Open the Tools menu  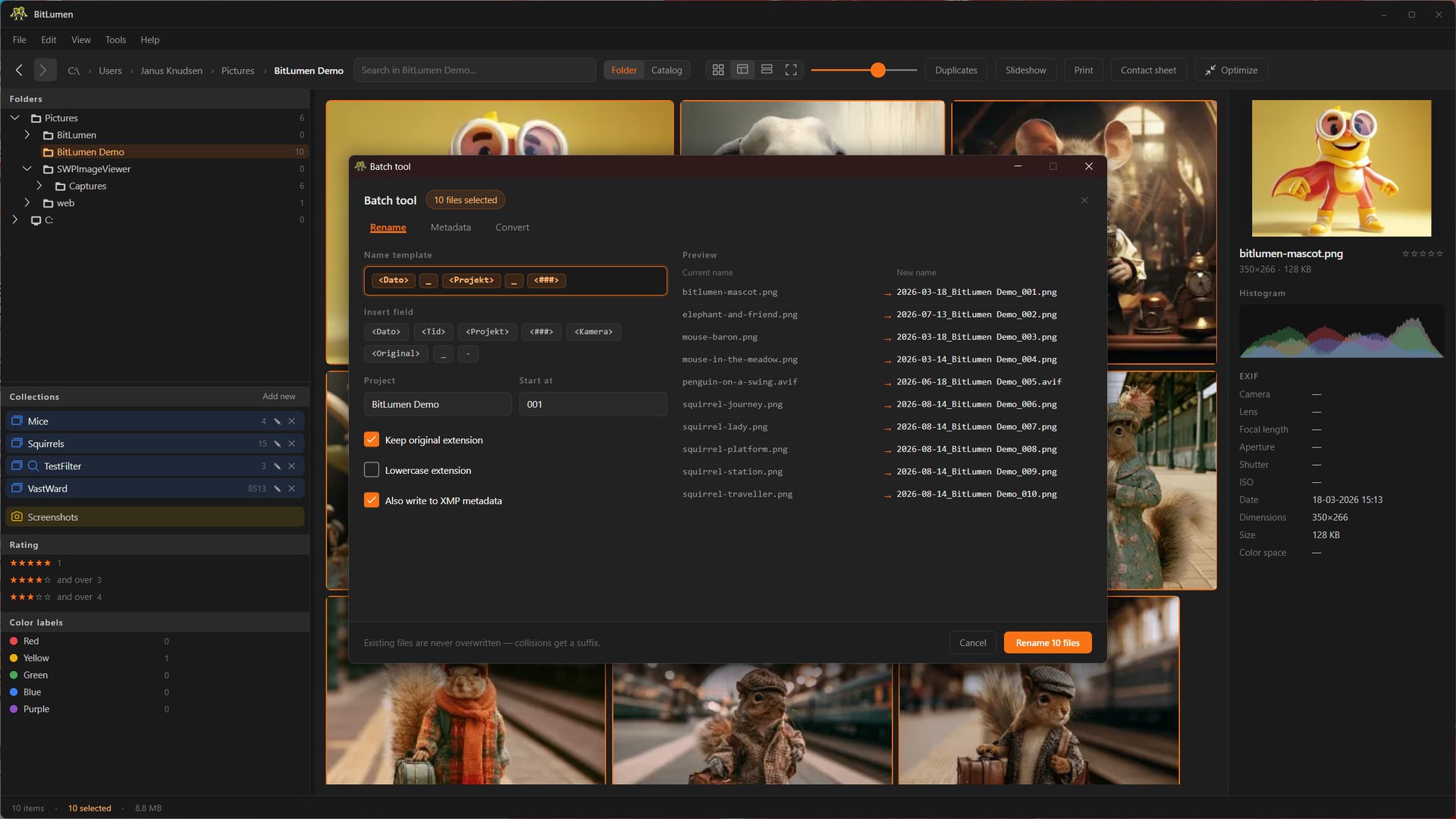point(115,39)
